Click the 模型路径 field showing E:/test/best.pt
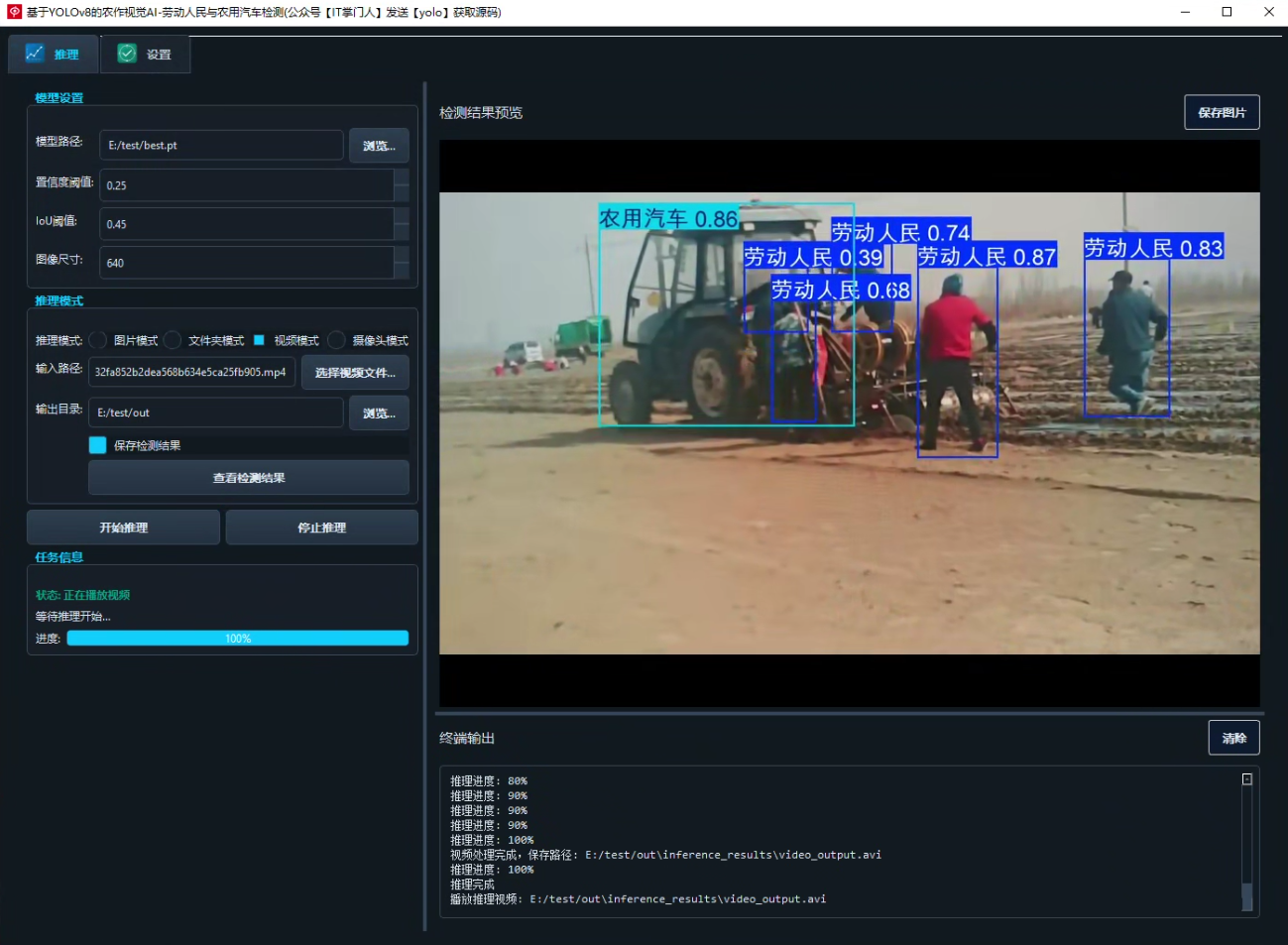1288x945 pixels. point(221,145)
